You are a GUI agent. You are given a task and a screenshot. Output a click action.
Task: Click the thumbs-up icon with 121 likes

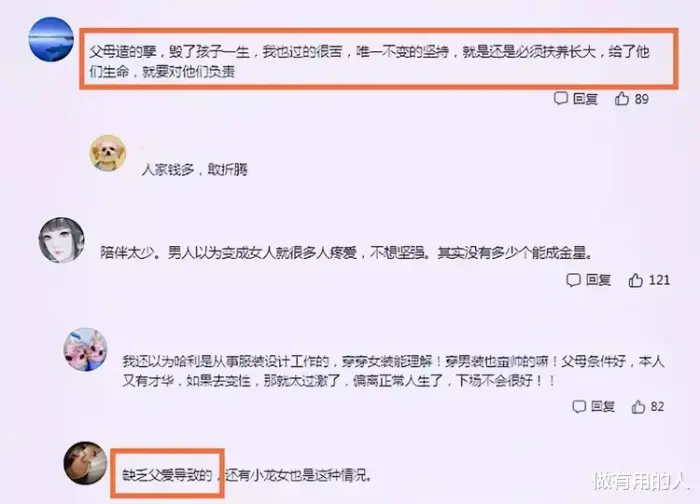coord(636,280)
